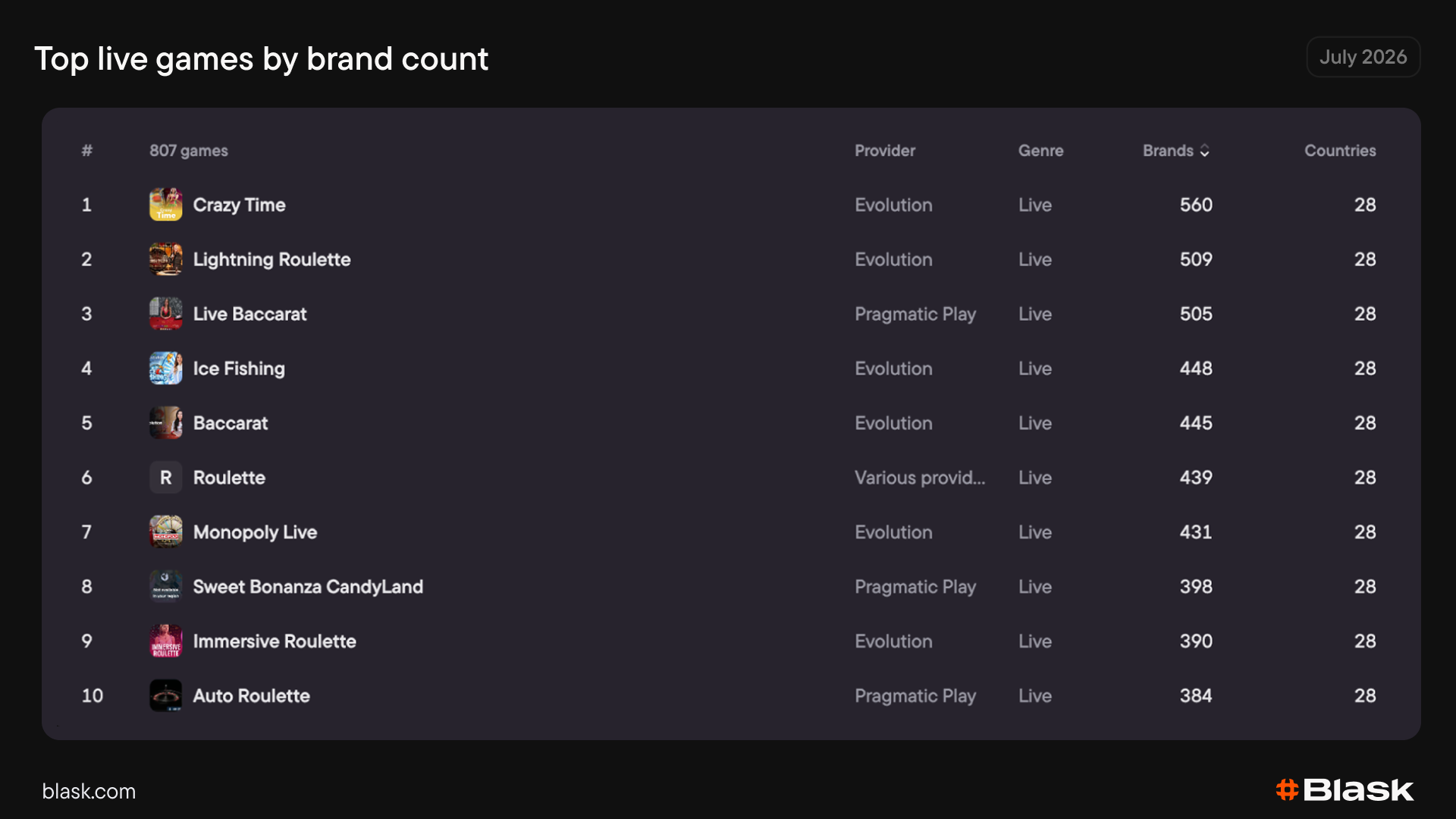Click rank number 10
1456x819 pixels.
pyautogui.click(x=93, y=696)
